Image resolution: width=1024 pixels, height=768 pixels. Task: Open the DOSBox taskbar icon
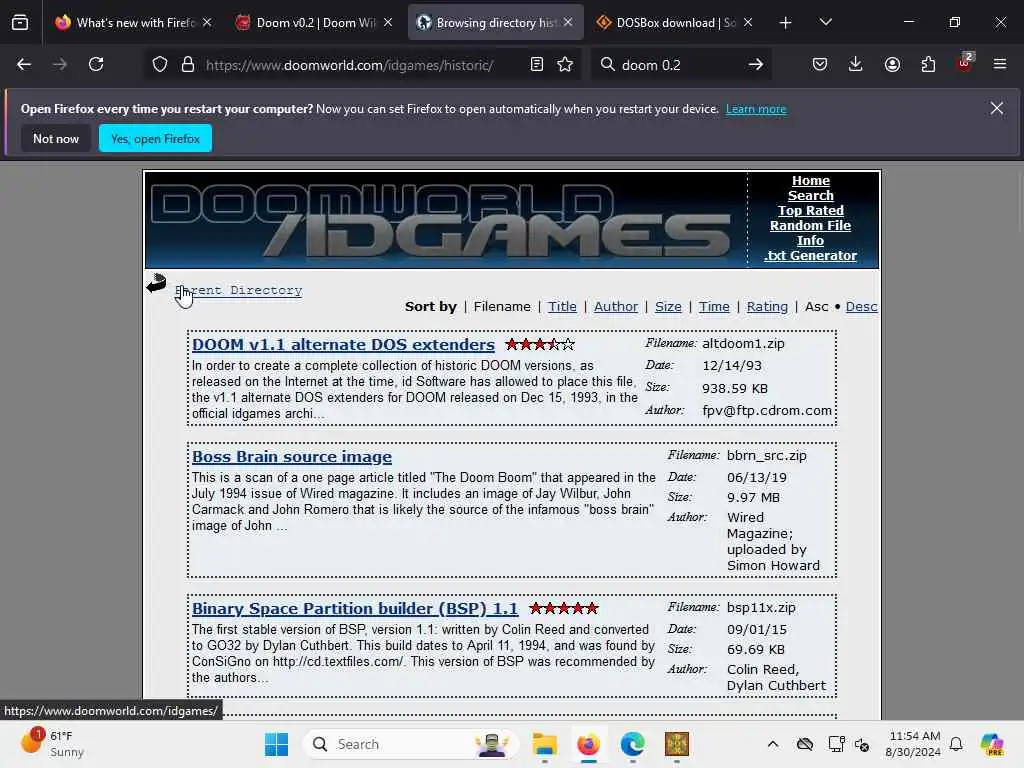(677, 744)
